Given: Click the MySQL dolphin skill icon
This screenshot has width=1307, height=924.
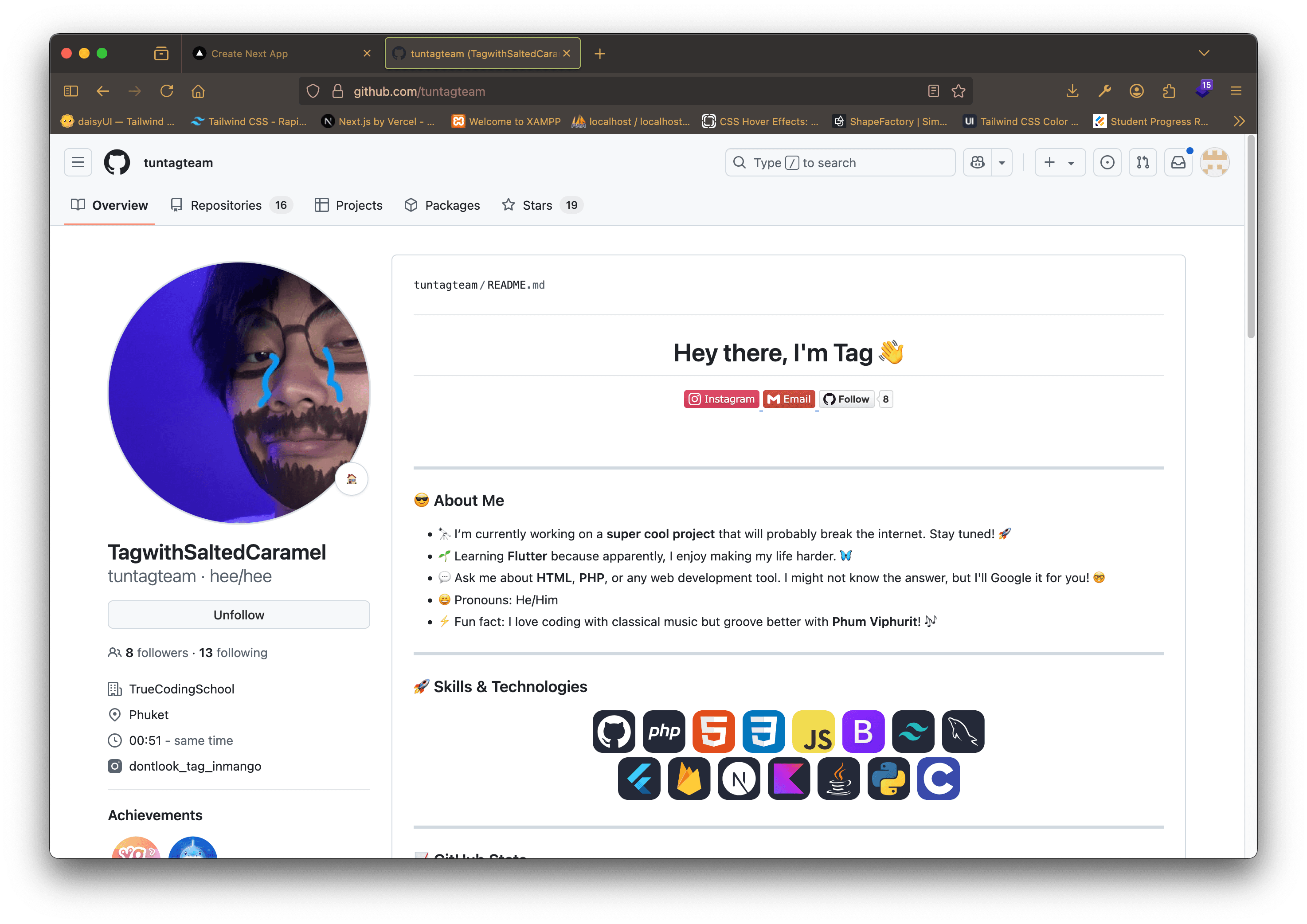Looking at the screenshot, I should pos(963,732).
